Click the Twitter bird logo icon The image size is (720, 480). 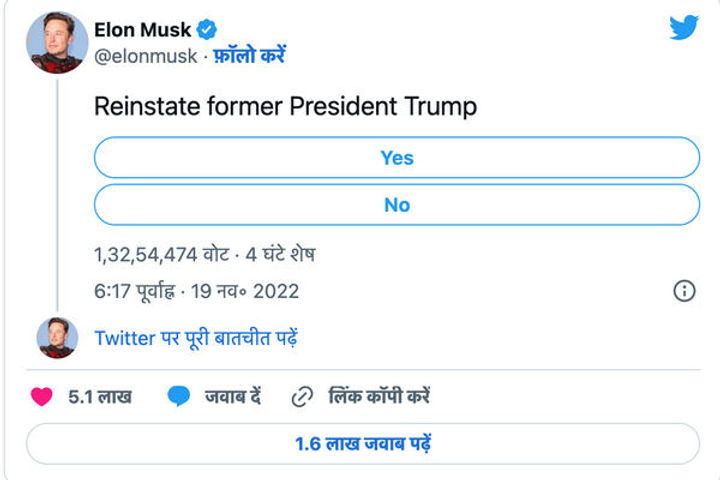[684, 29]
